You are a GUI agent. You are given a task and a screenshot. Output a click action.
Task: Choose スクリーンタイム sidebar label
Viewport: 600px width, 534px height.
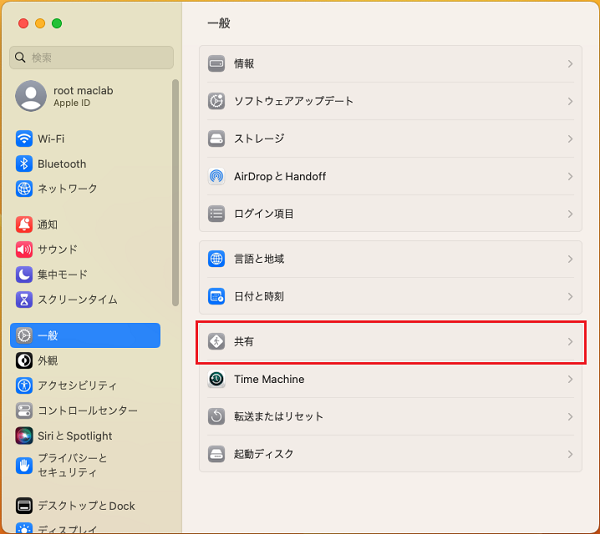[77, 300]
